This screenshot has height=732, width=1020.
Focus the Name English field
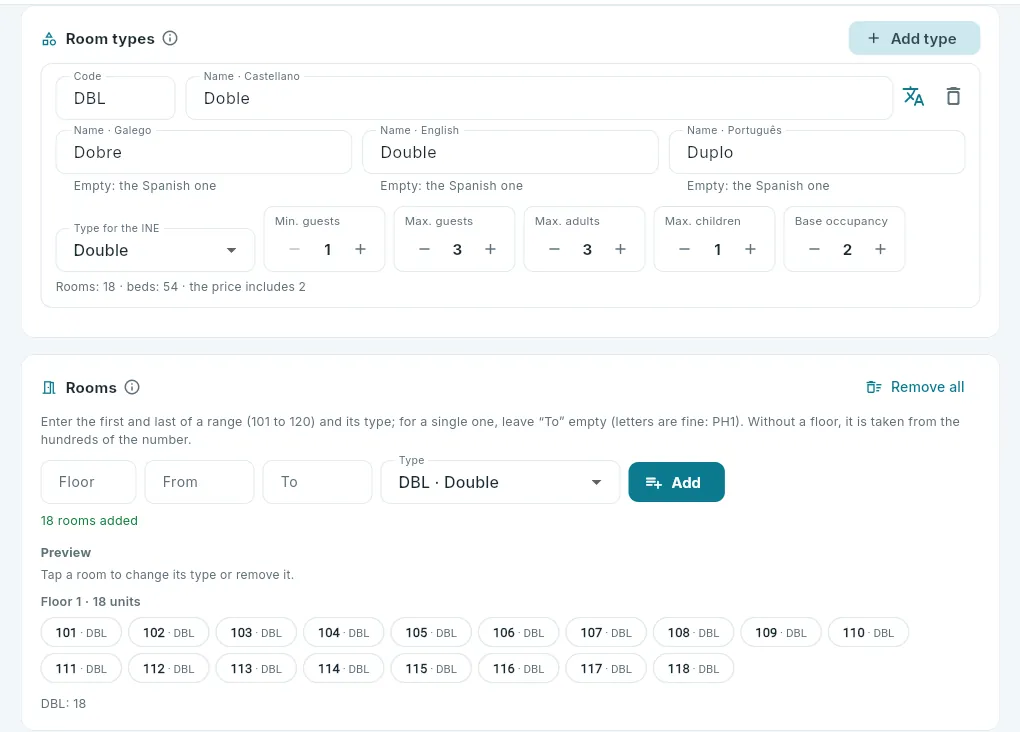point(511,152)
